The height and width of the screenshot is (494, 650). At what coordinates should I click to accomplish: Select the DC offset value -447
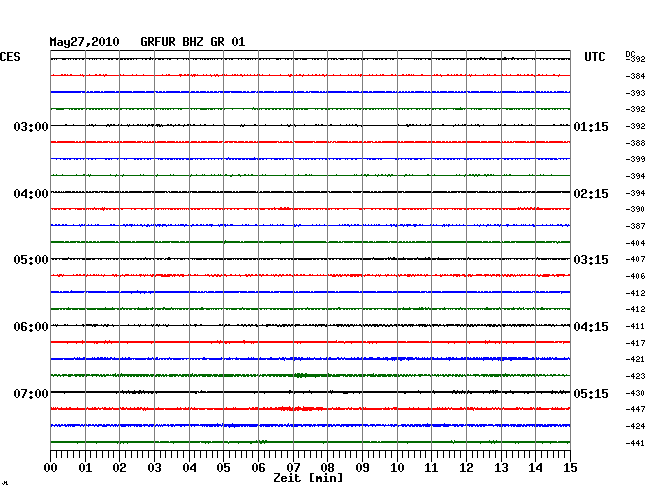(635, 409)
